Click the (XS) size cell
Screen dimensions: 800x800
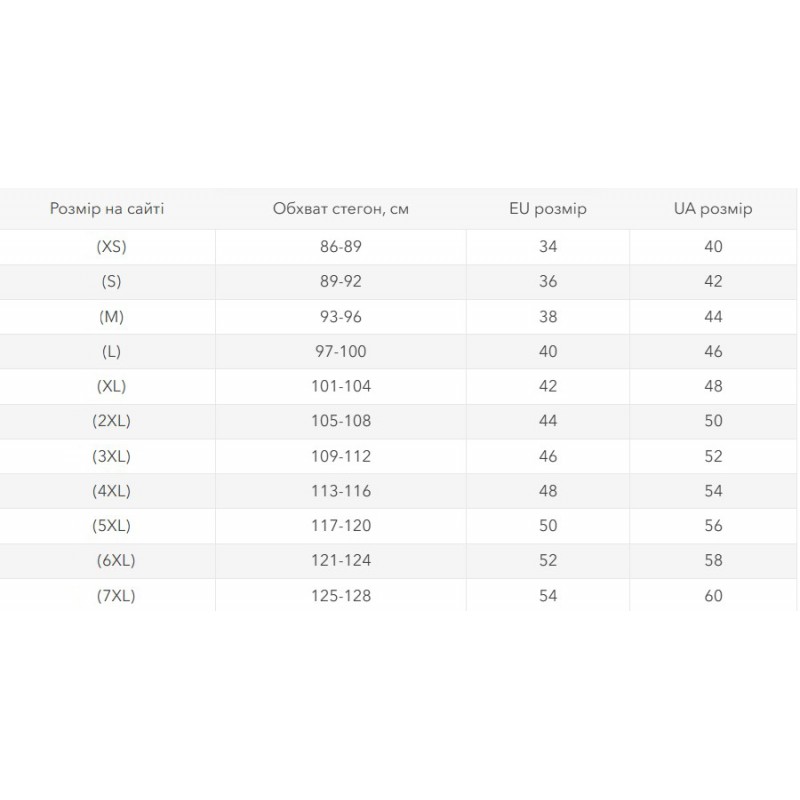click(111, 247)
